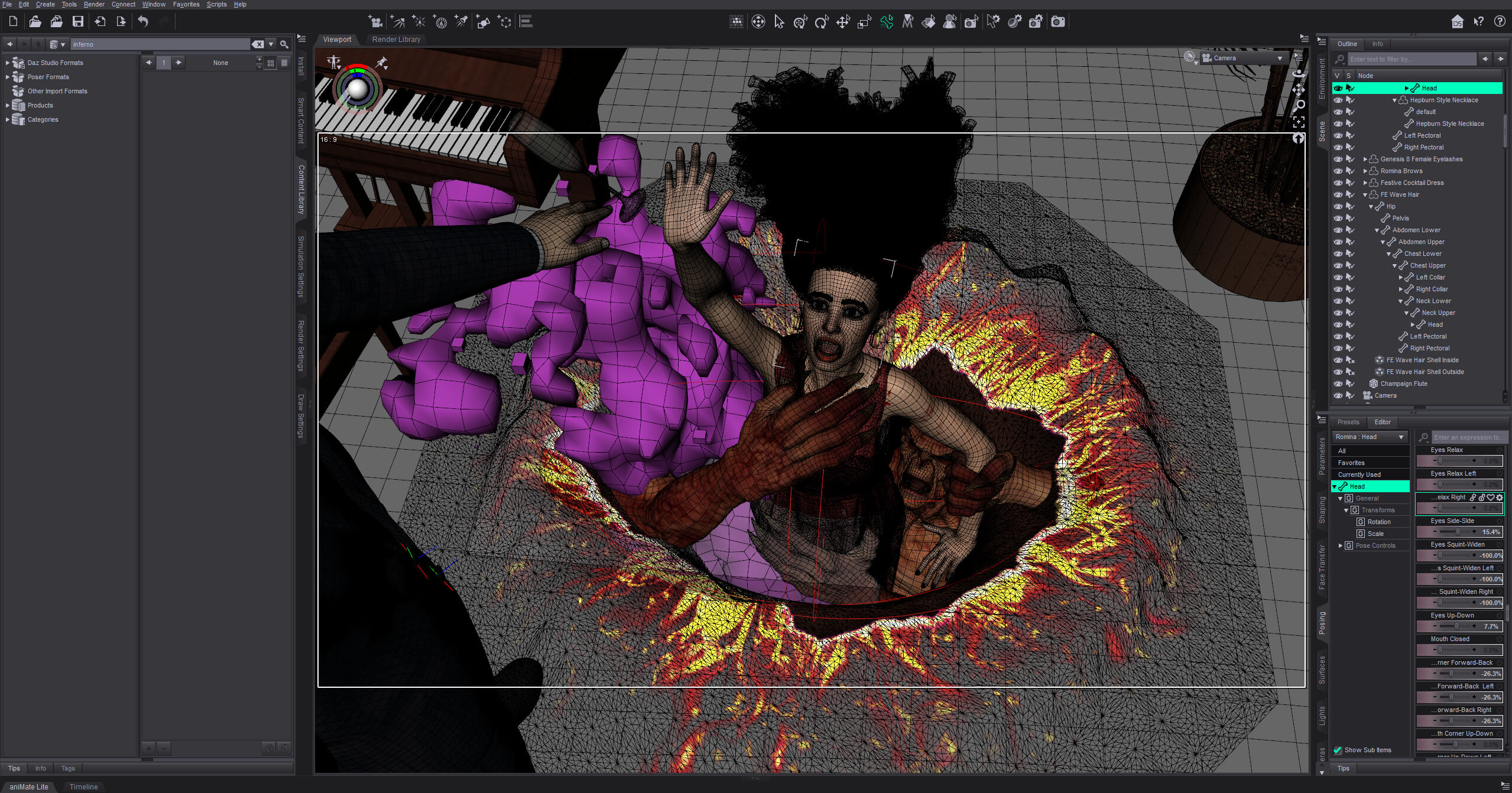Screen dimensions: 1512x793
Task: Uncheck Show Sub Items checkbox
Action: (1338, 750)
